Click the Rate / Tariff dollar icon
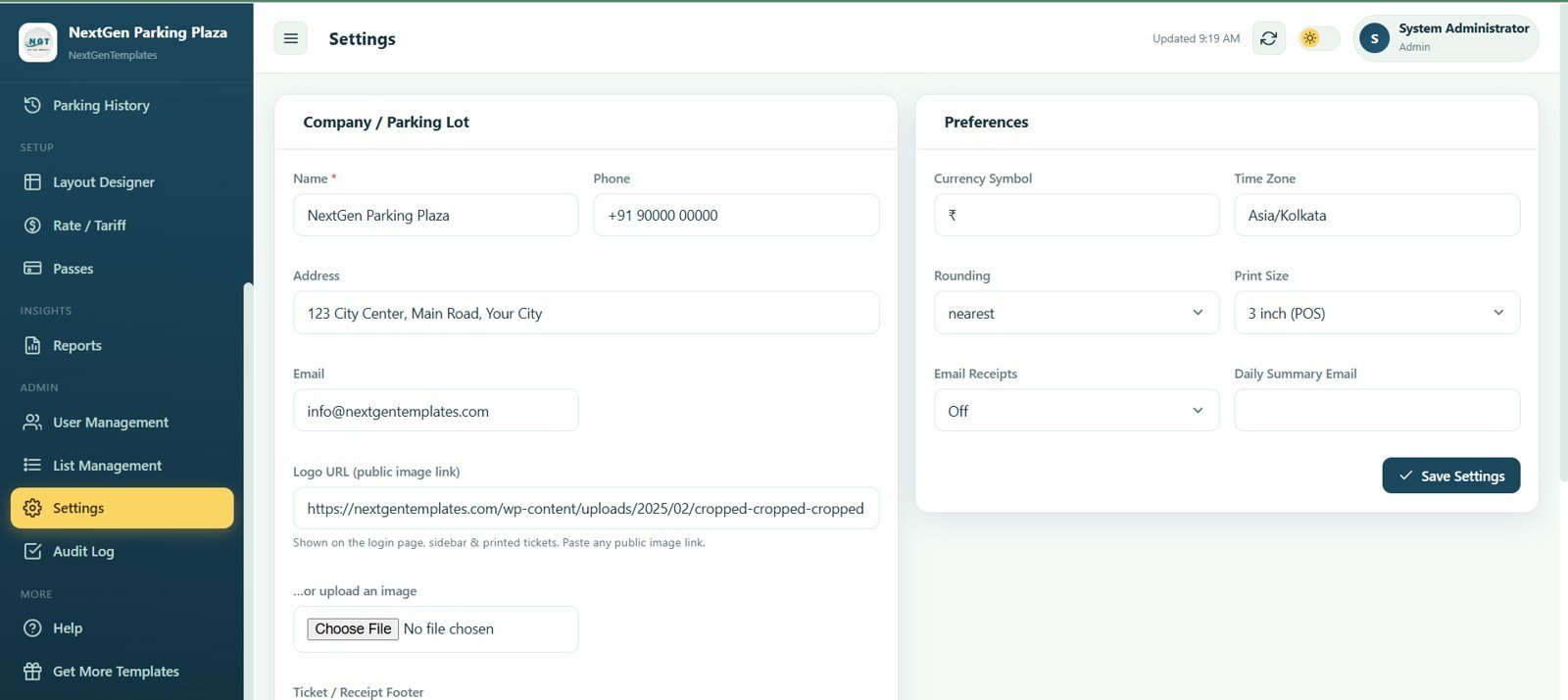This screenshot has height=700, width=1568. click(32, 225)
